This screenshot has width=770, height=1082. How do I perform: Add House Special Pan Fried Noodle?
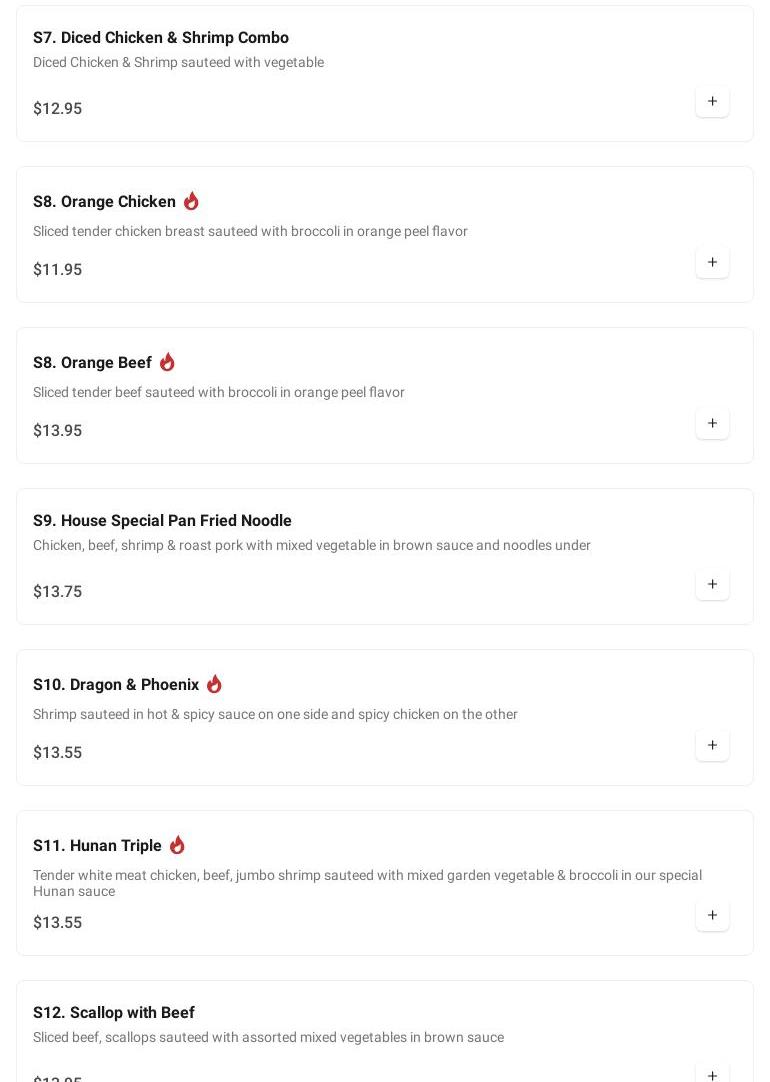pyautogui.click(x=712, y=584)
